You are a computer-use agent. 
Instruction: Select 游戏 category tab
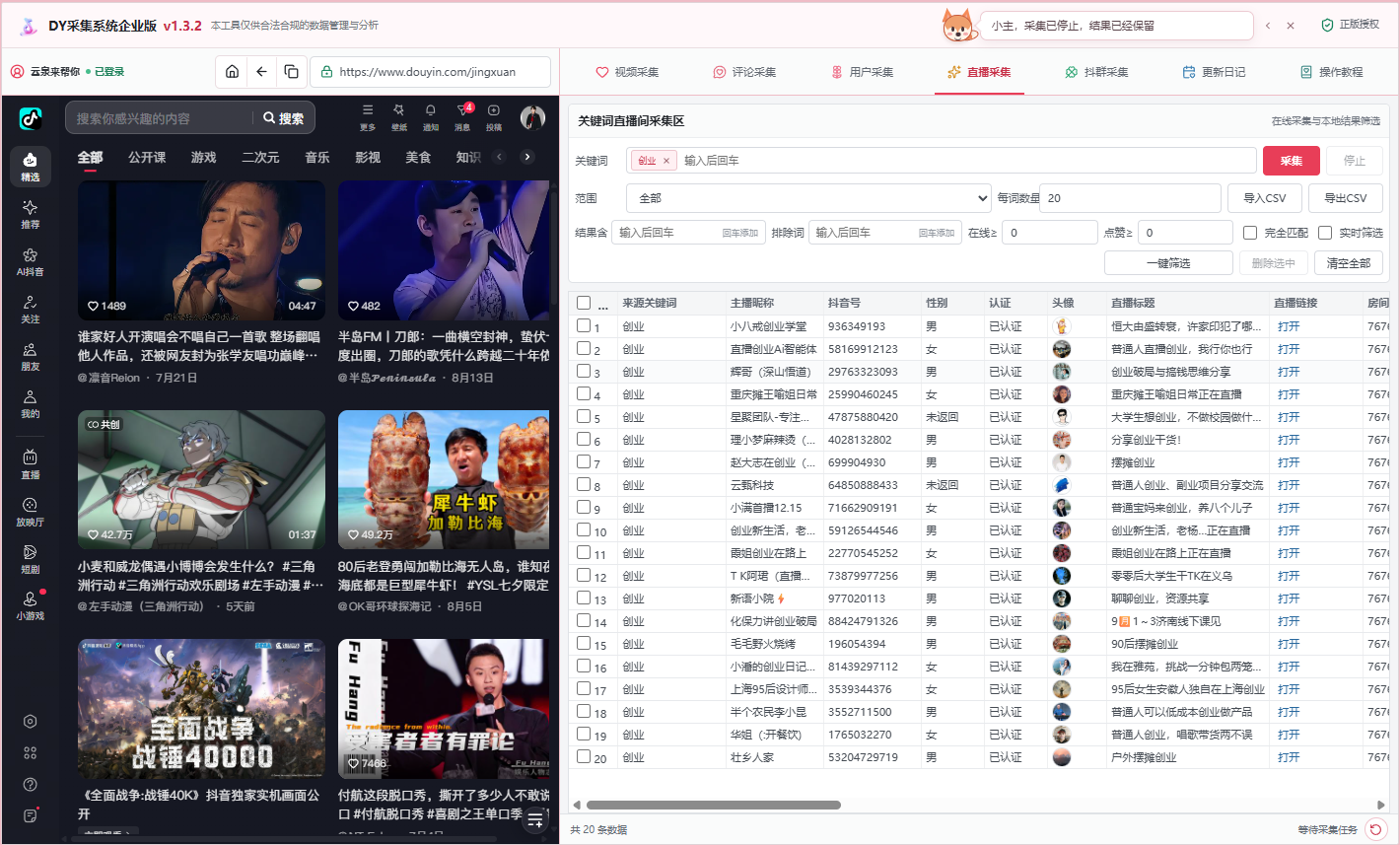204,157
